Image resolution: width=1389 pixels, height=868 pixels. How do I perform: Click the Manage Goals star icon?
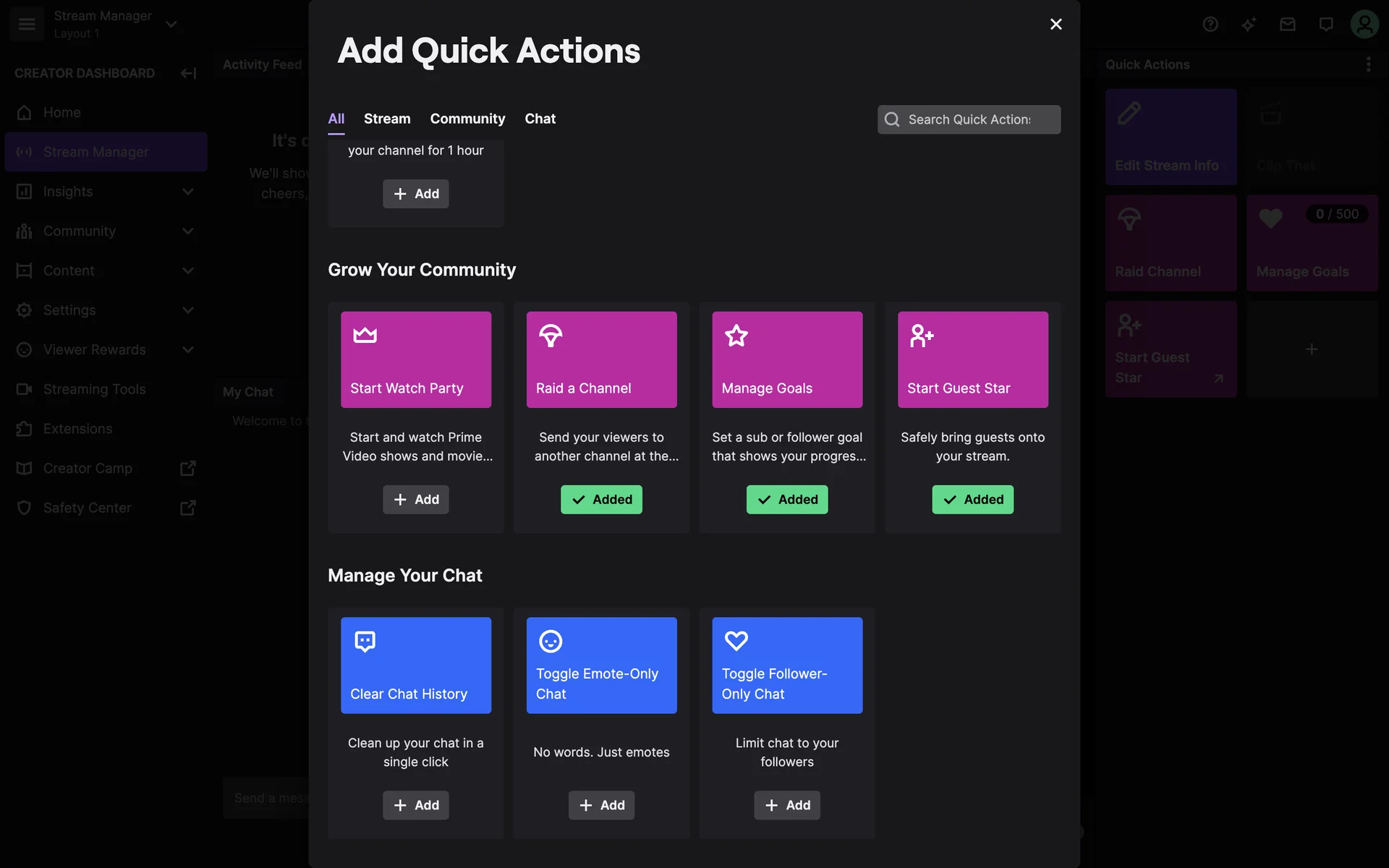736,336
